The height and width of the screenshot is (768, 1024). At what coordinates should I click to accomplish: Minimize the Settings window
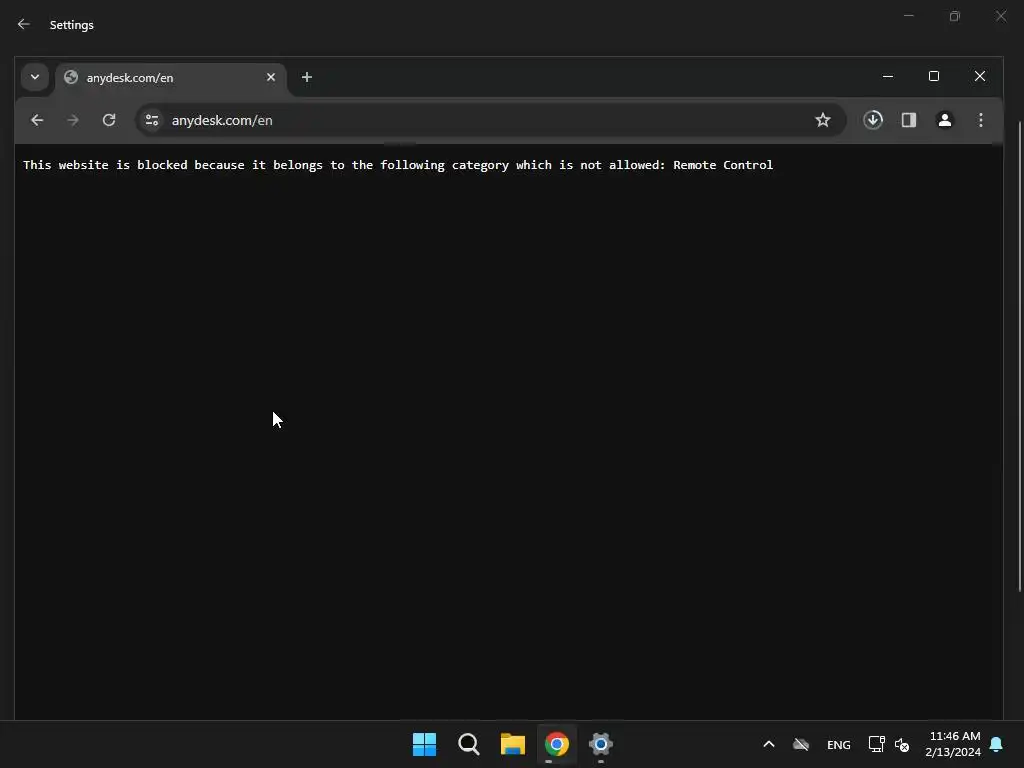click(908, 16)
